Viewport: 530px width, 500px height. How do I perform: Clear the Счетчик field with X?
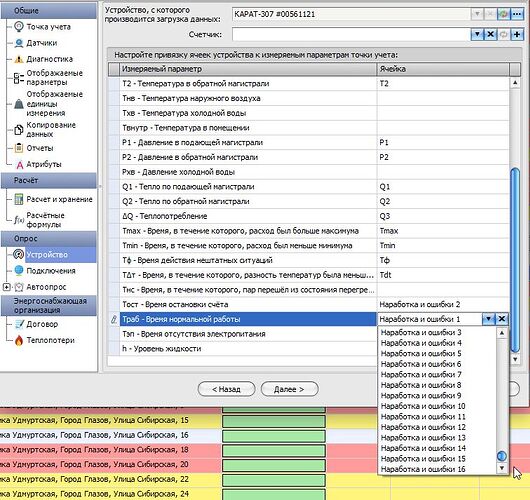click(490, 34)
